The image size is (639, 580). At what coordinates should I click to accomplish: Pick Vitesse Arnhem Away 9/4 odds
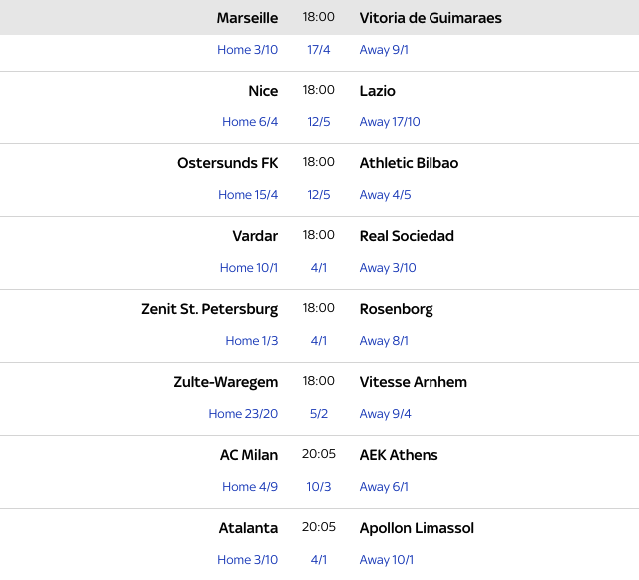coord(385,414)
